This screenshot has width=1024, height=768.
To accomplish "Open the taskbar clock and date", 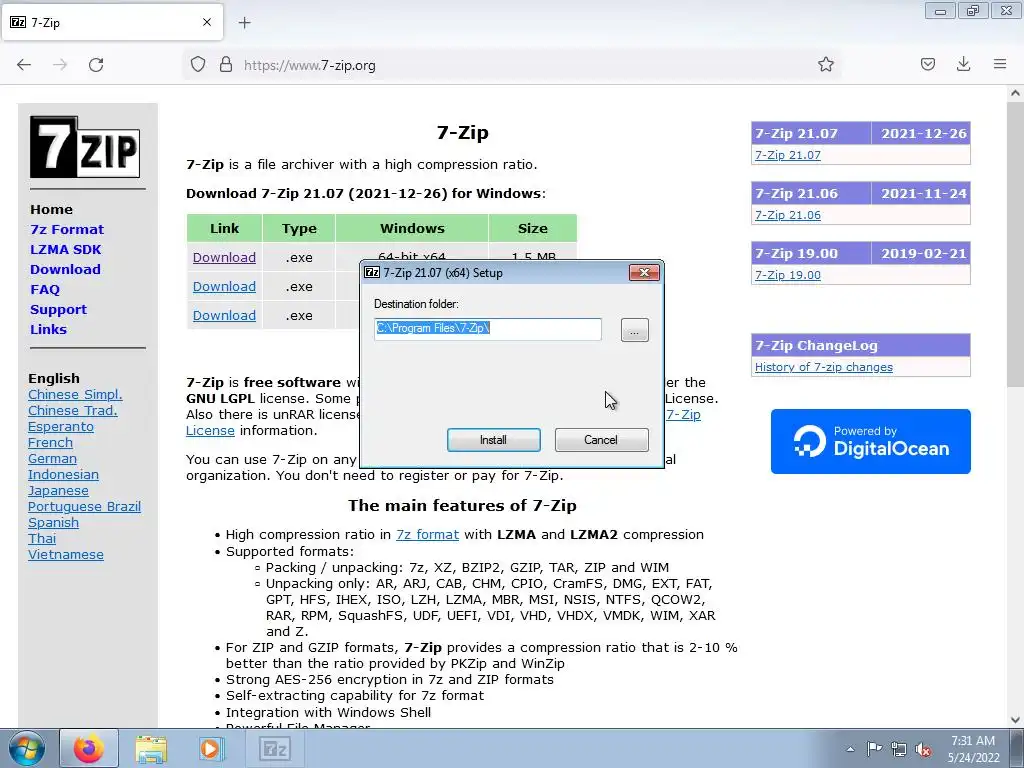I will coord(973,749).
